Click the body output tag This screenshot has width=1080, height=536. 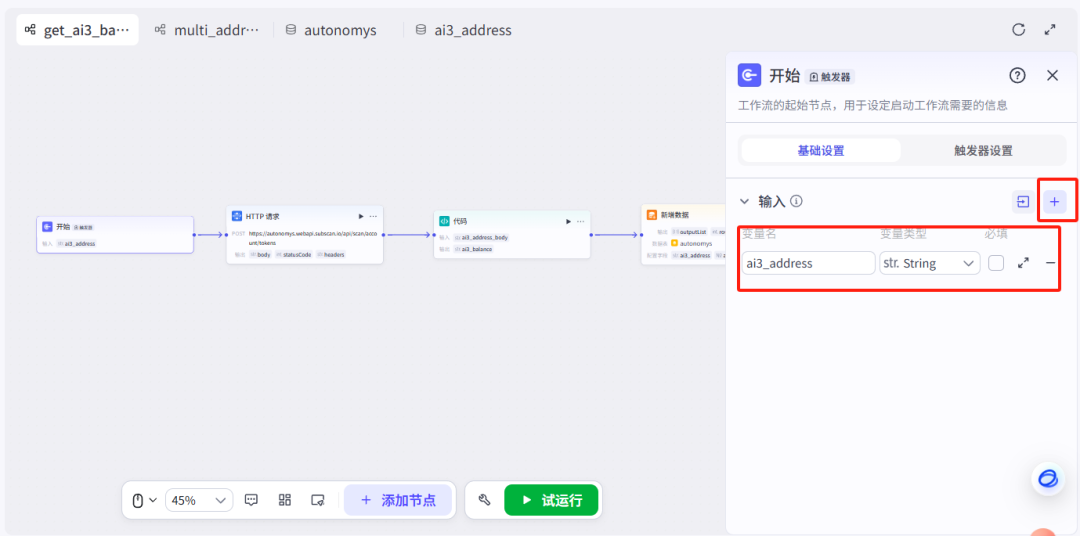pyautogui.click(x=260, y=254)
